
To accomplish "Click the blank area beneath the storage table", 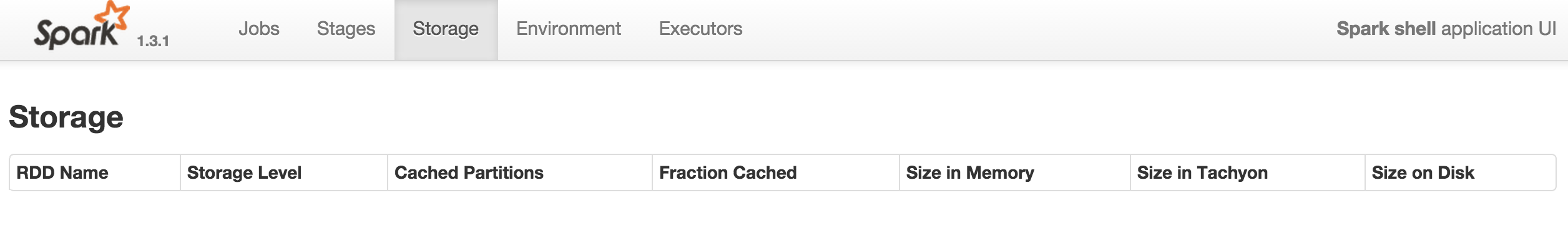I will (784, 214).
